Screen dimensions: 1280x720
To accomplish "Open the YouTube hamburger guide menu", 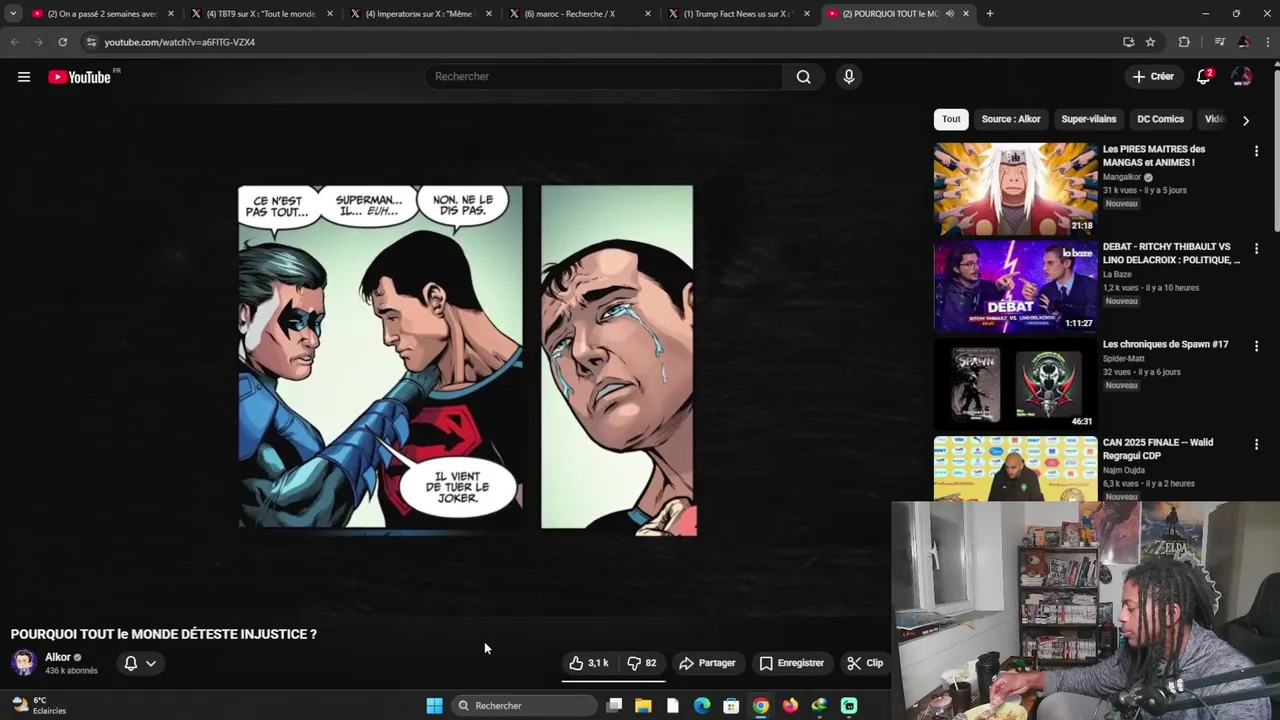I will tap(24, 77).
